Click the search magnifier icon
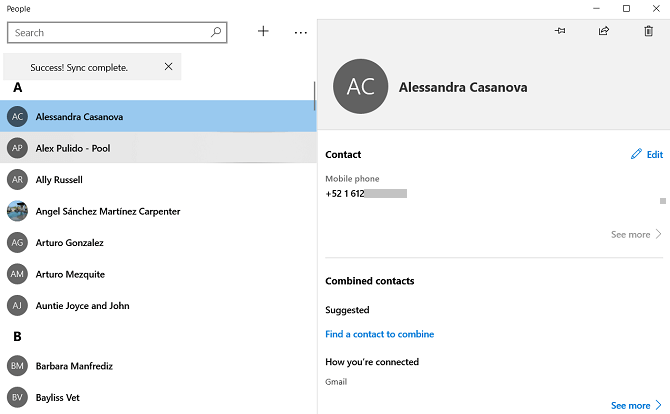The width and height of the screenshot is (670, 414). 216,32
